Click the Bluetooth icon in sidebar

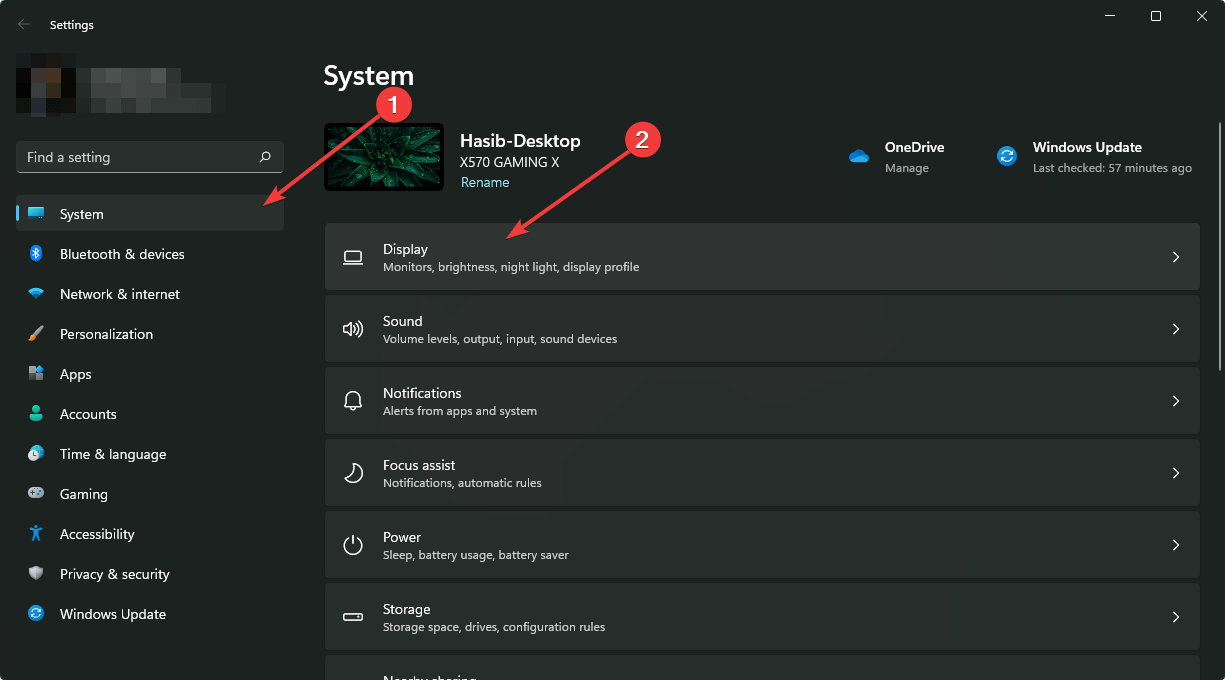[36, 254]
